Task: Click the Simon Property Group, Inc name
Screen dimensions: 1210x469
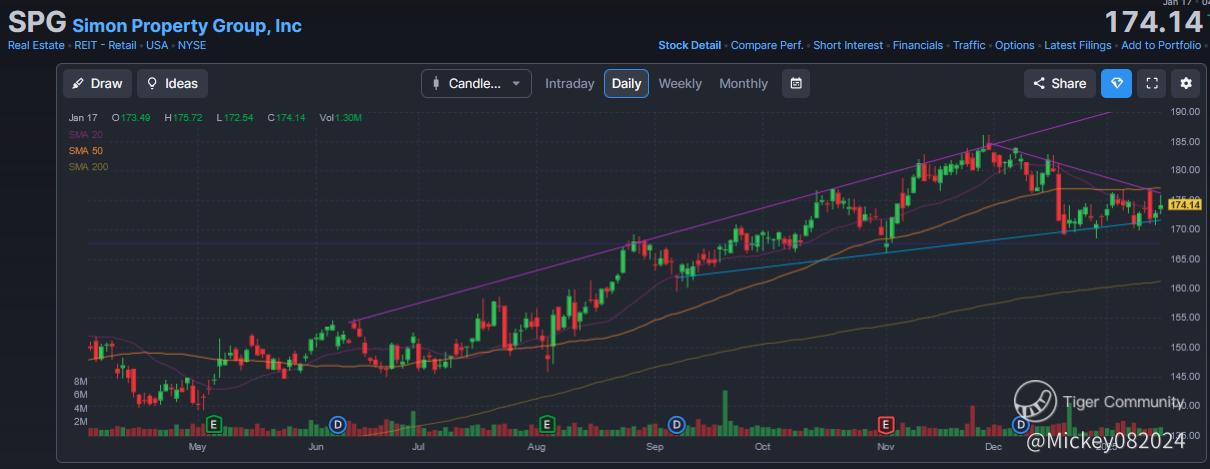Action: coord(187,25)
